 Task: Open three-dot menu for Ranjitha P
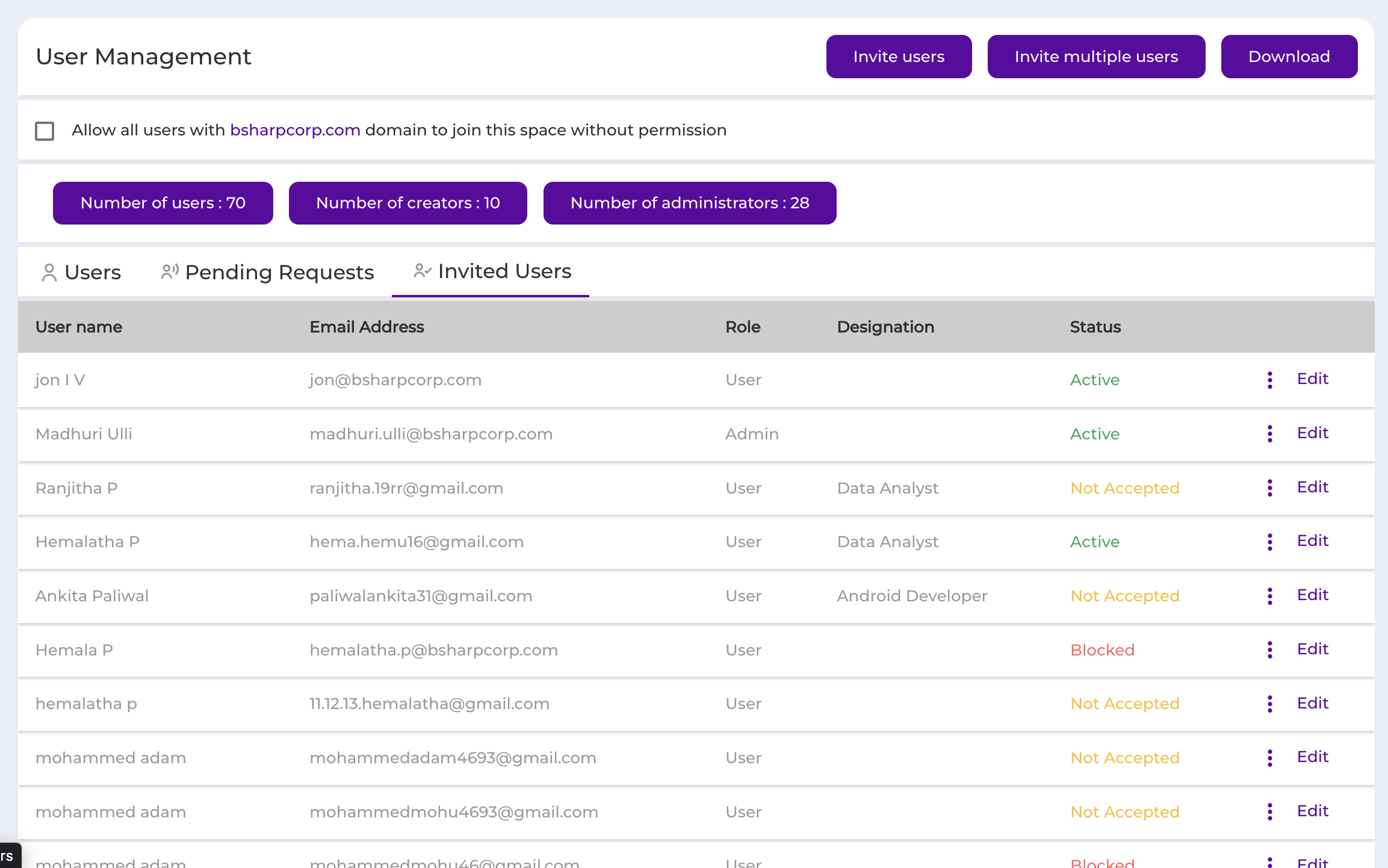1270,488
